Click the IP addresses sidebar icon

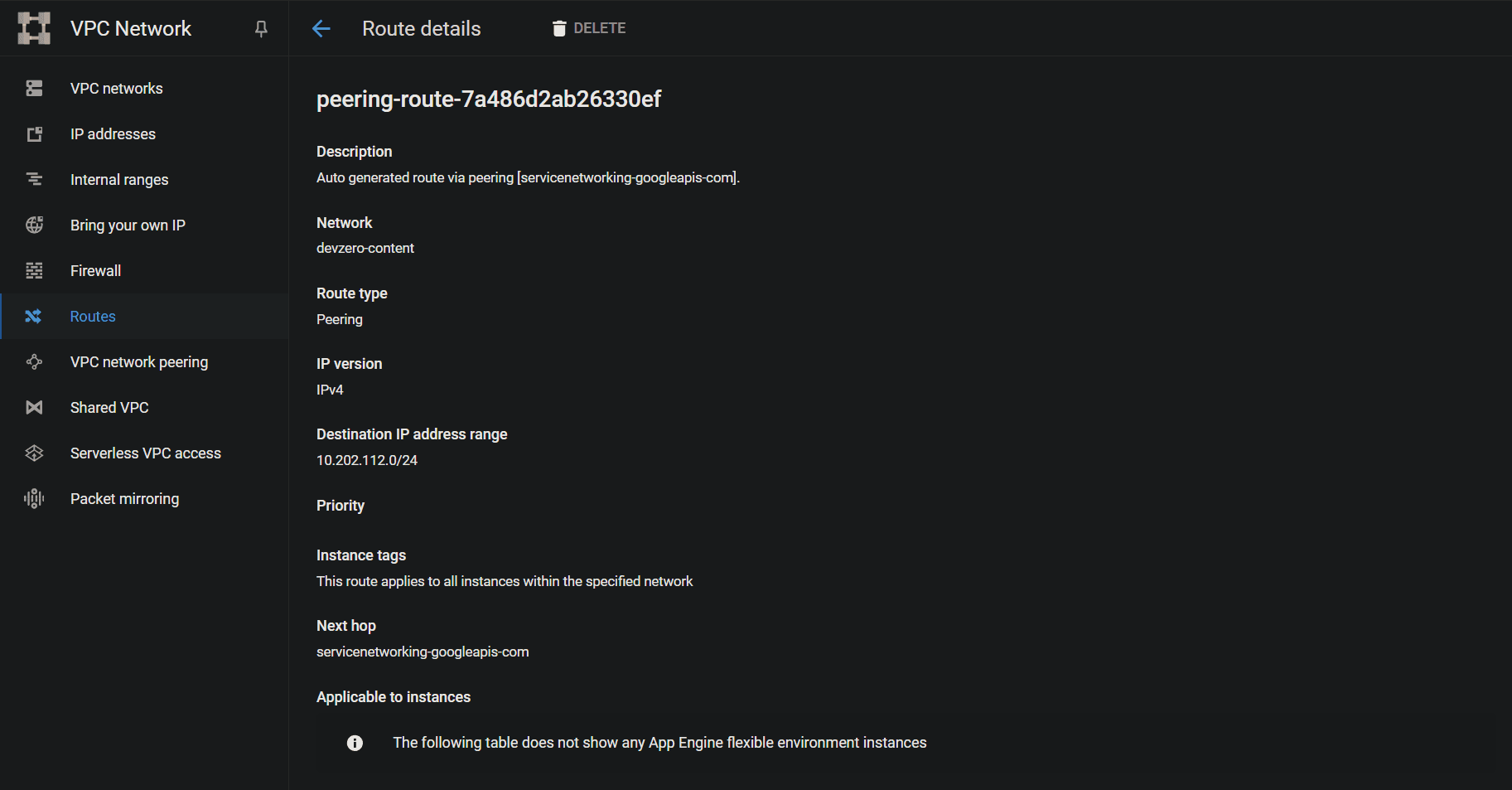point(34,134)
